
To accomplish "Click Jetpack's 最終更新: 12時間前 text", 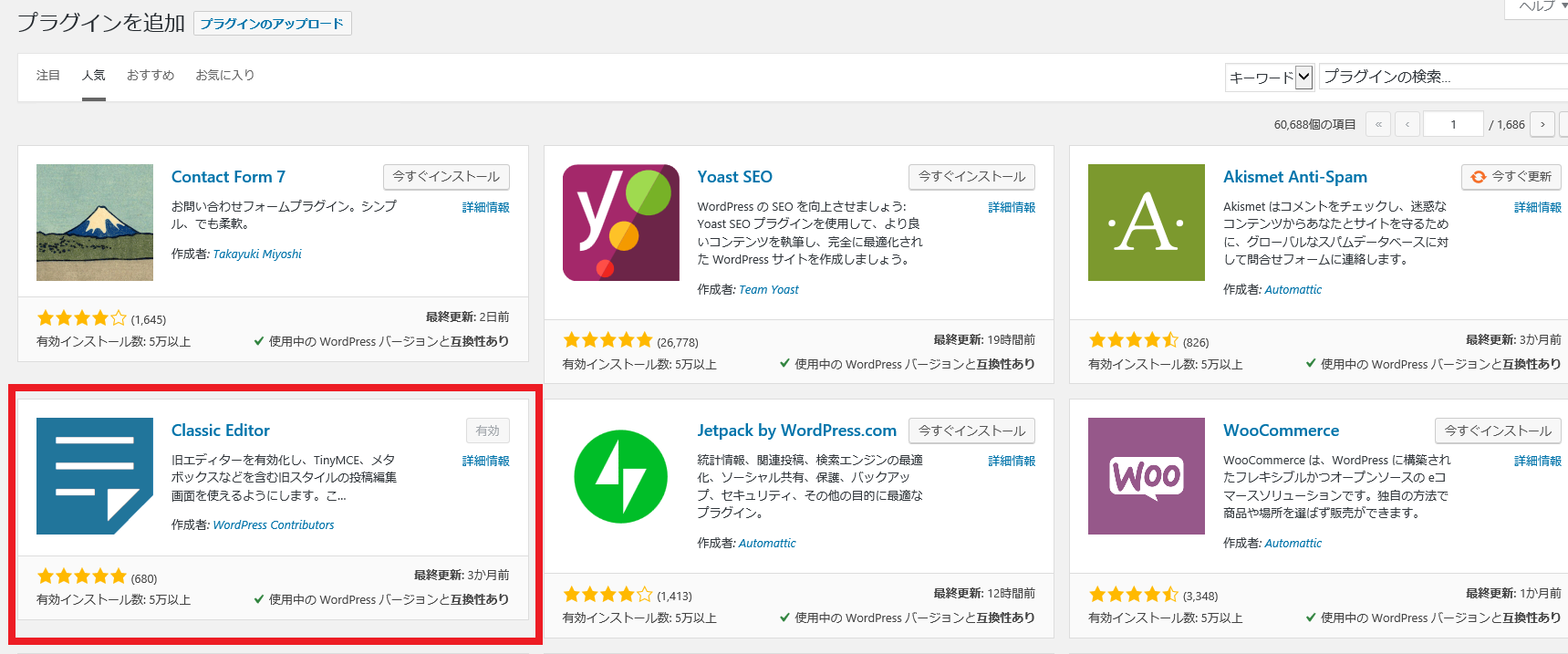I will click(984, 594).
